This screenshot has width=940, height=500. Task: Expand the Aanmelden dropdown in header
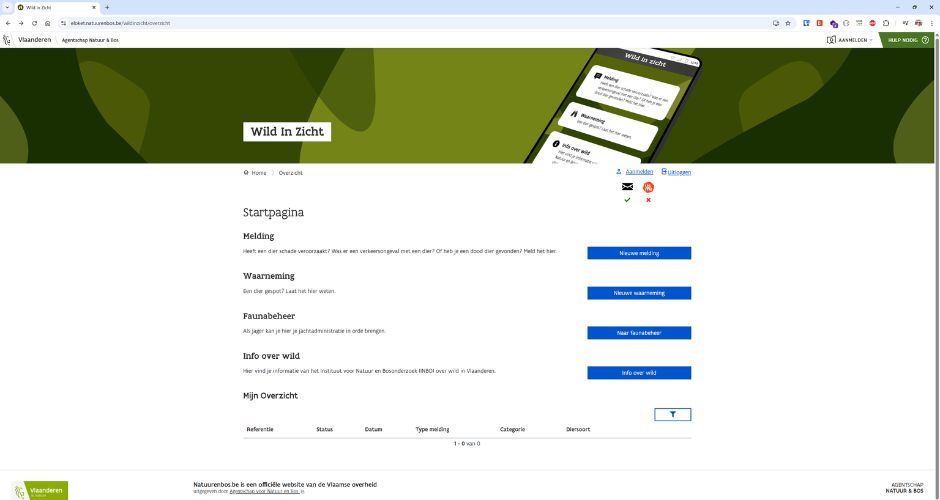[850, 40]
